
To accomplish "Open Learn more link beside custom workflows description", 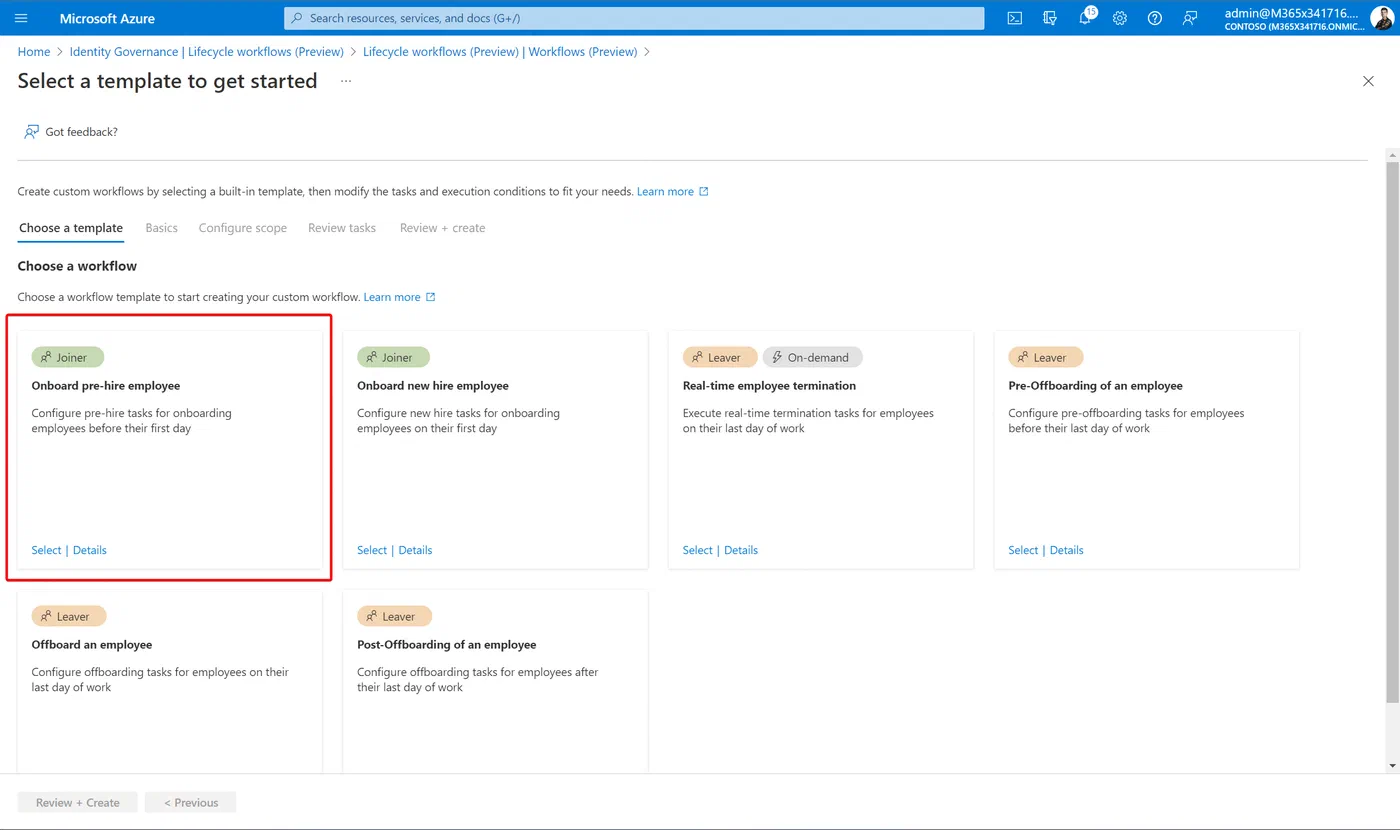I will 665,191.
